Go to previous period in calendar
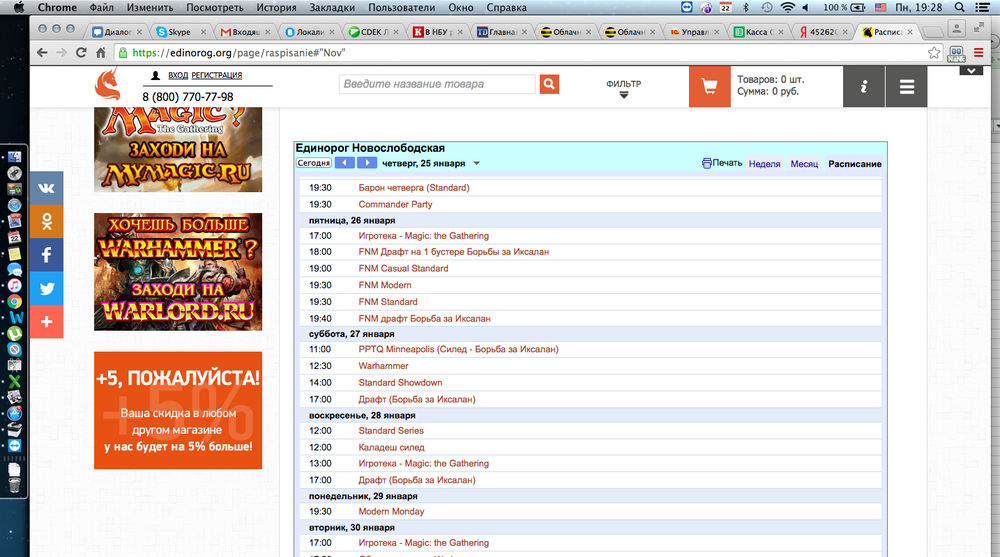The height and width of the screenshot is (557, 1000). point(345,163)
